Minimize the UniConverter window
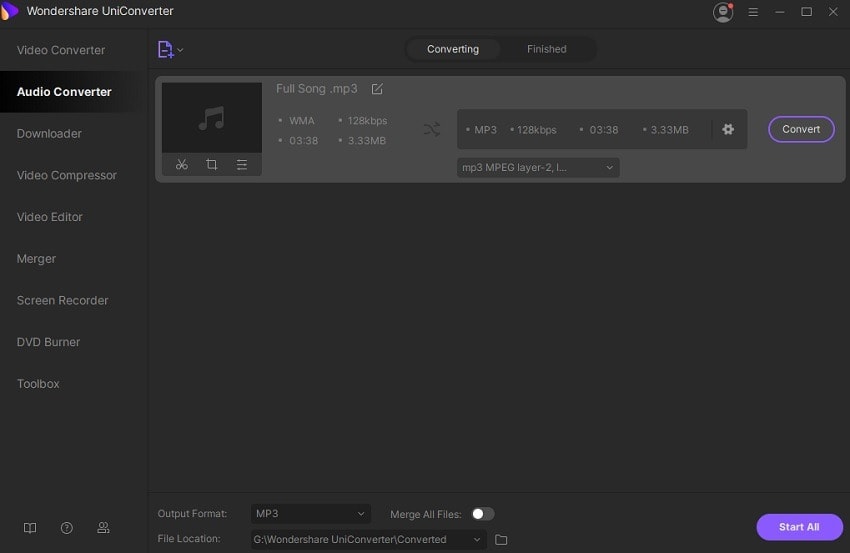This screenshot has height=553, width=850. click(780, 11)
